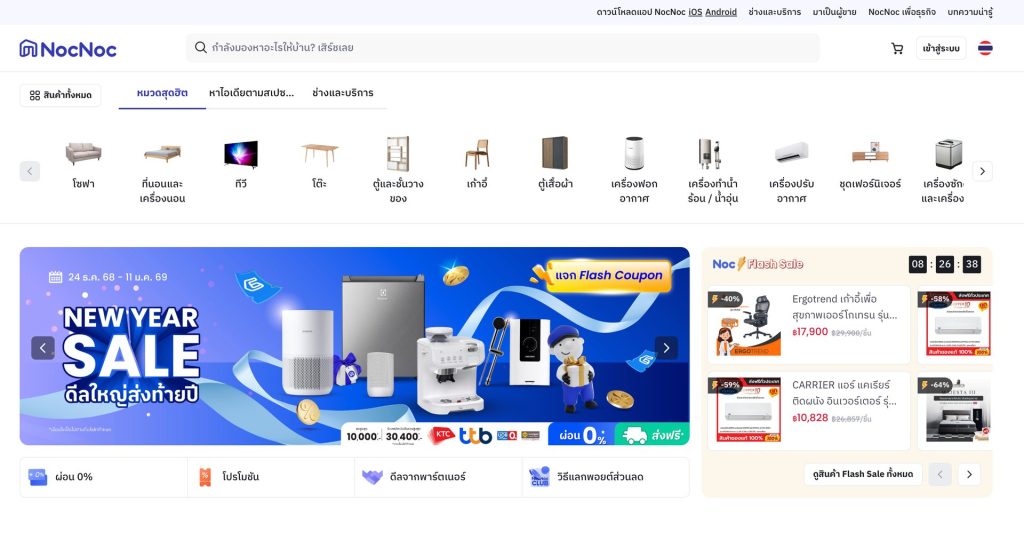Select the sofa category icon
This screenshot has width=1024, height=540.
[83, 155]
